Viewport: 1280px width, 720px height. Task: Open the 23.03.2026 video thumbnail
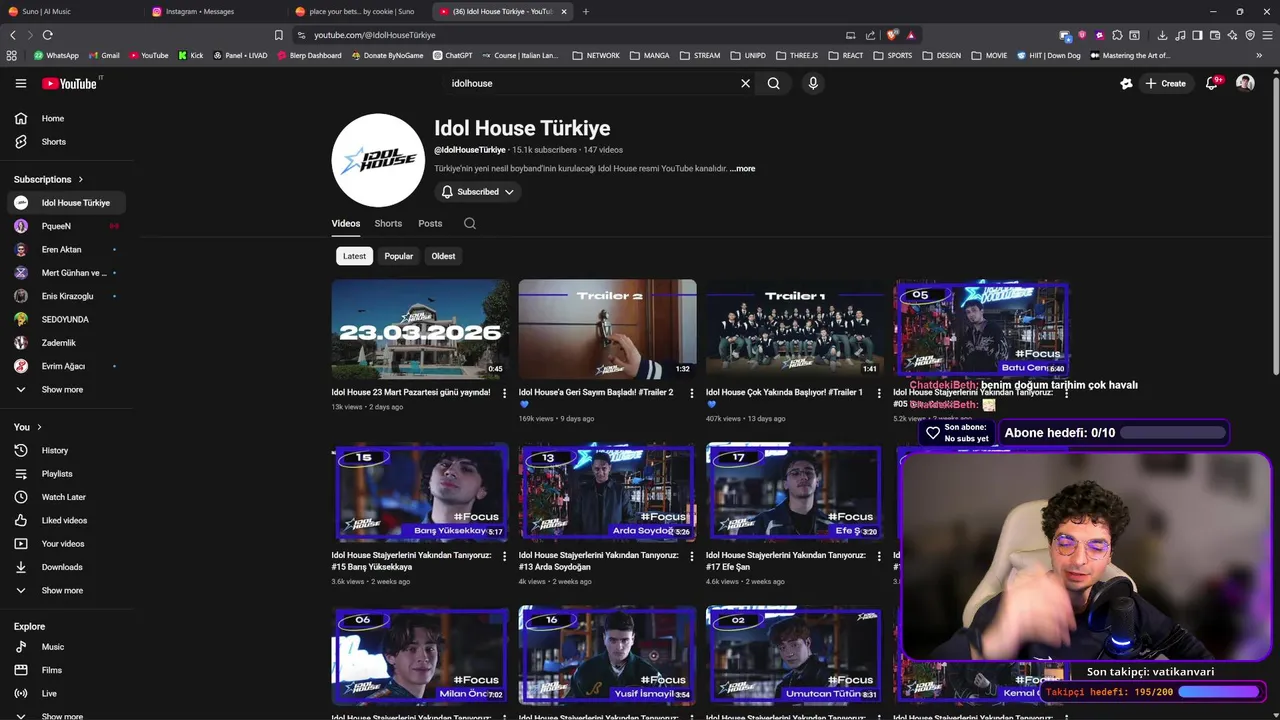[420, 329]
